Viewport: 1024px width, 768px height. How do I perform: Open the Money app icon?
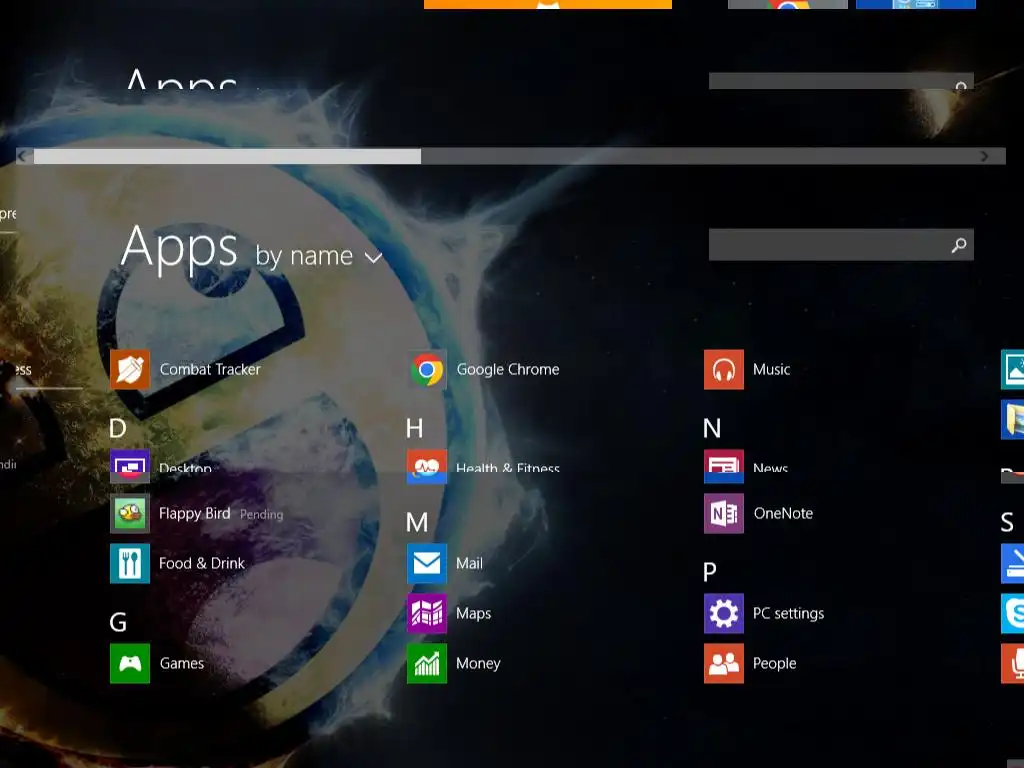[427, 663]
